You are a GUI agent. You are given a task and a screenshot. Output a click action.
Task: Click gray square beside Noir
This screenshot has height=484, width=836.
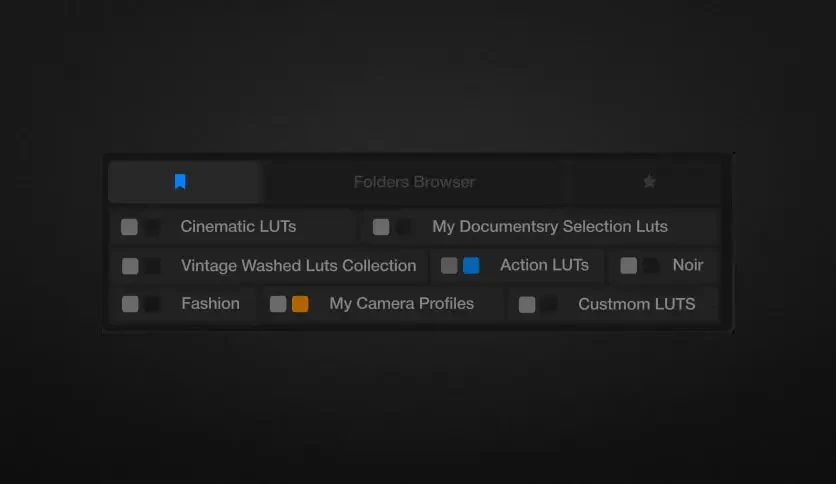[629, 265]
